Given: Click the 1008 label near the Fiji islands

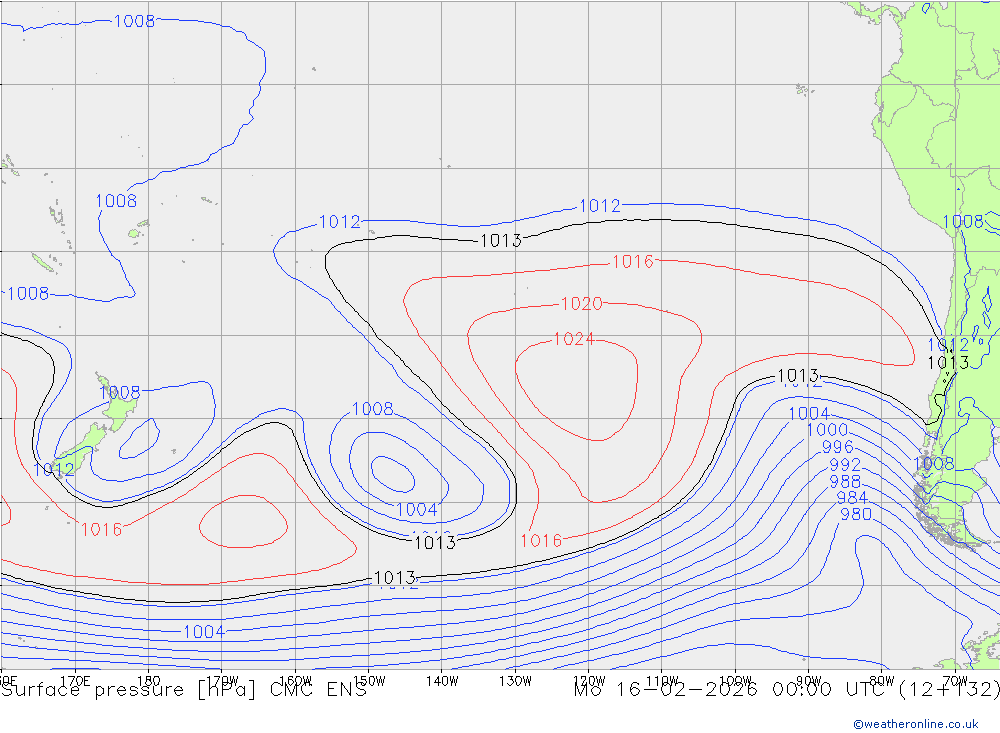Looking at the screenshot, I should point(116,201).
